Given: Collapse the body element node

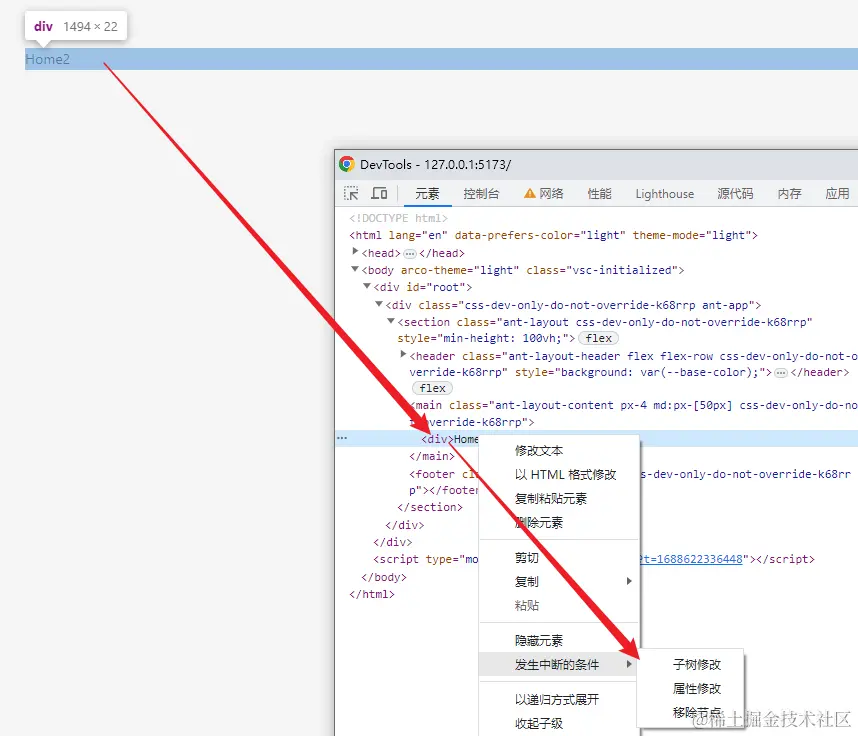Looking at the screenshot, I should pos(355,269).
